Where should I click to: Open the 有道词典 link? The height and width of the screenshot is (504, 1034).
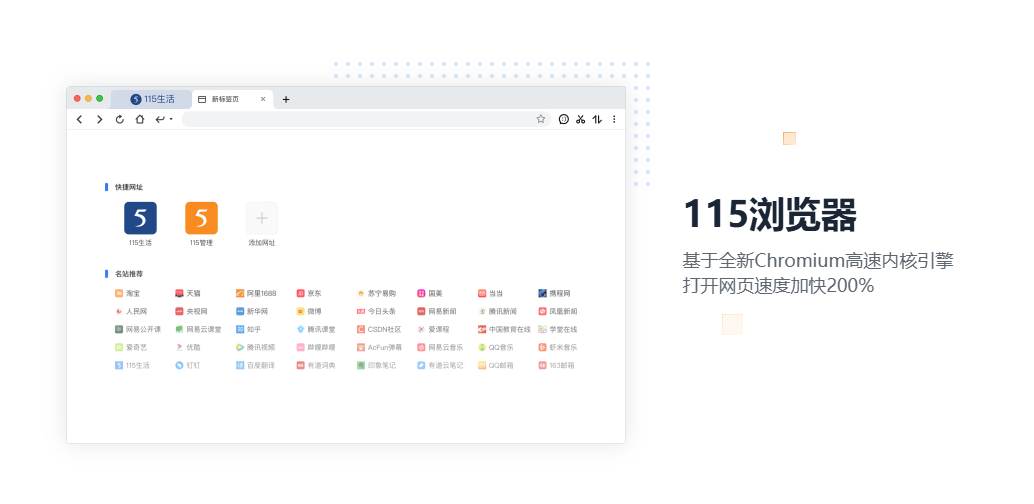pyautogui.click(x=316, y=365)
